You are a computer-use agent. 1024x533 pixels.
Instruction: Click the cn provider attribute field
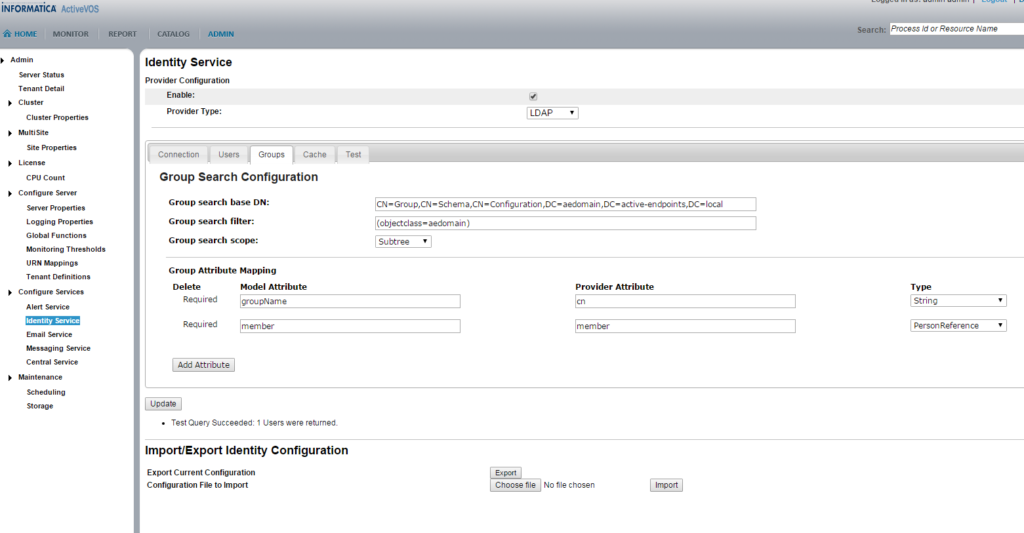pos(685,301)
